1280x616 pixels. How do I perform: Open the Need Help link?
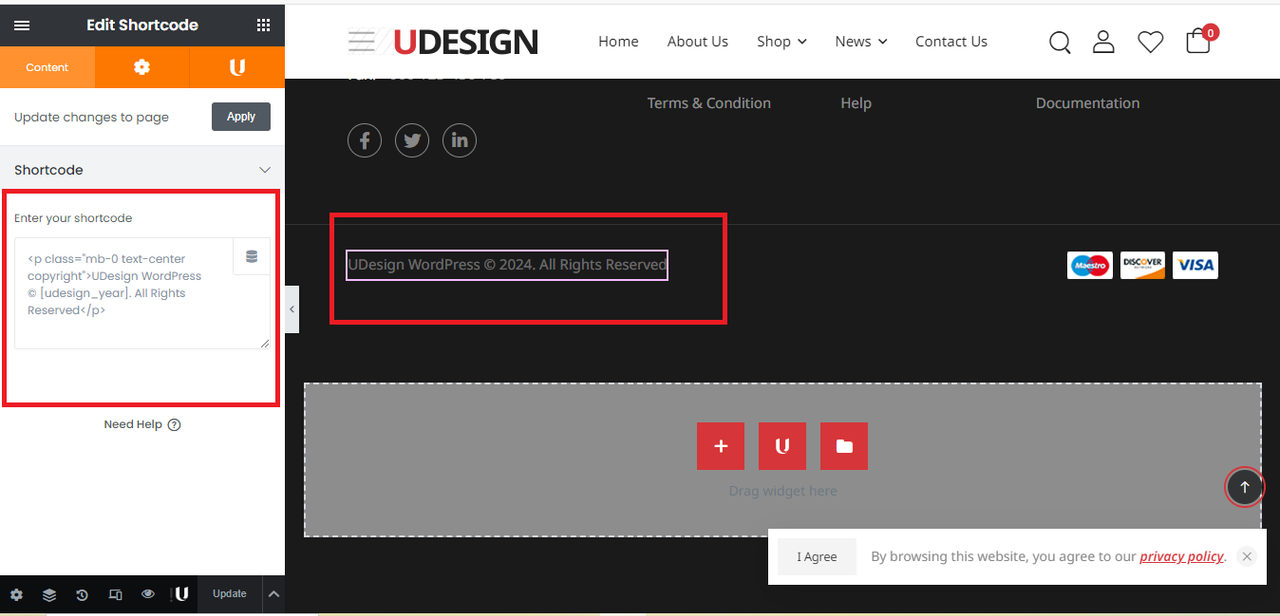[142, 424]
